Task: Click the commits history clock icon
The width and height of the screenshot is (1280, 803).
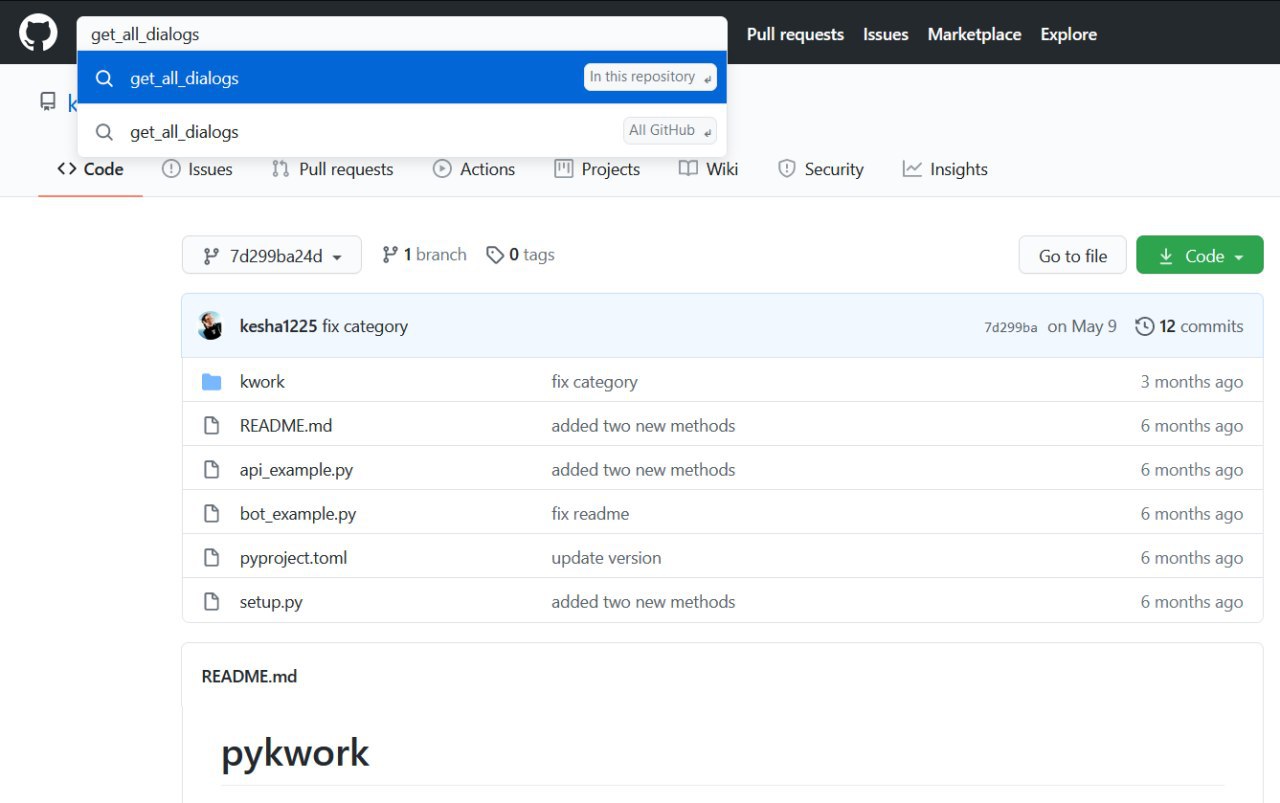Action: 1145,326
